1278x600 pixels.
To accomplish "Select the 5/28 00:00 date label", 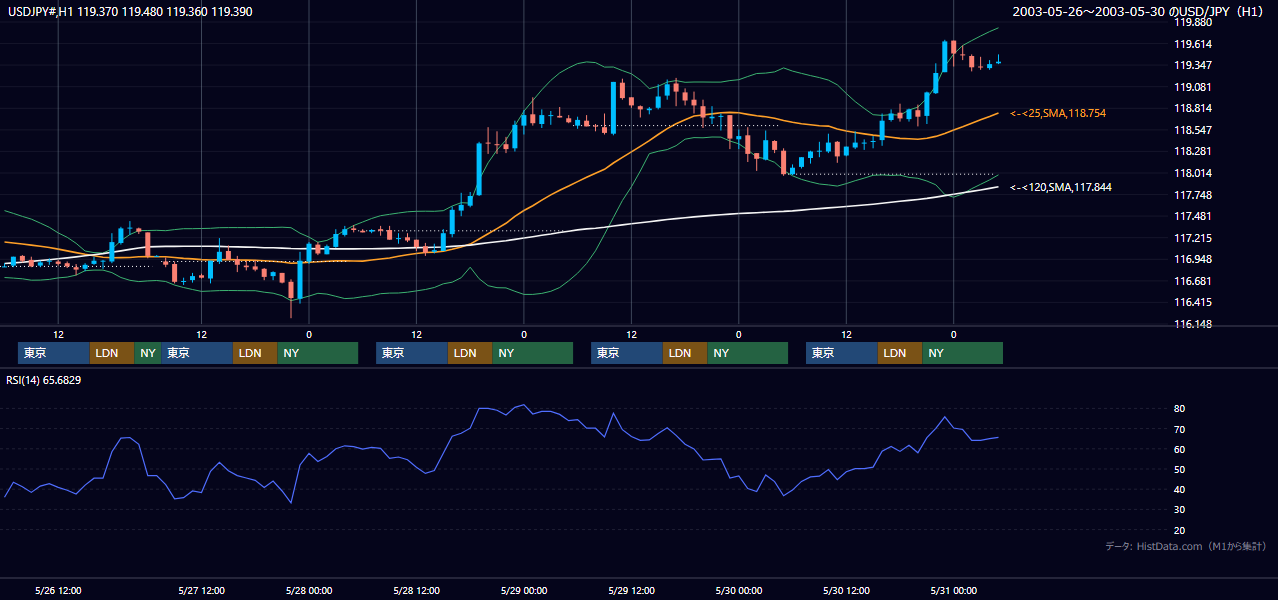I will pyautogui.click(x=308, y=590).
